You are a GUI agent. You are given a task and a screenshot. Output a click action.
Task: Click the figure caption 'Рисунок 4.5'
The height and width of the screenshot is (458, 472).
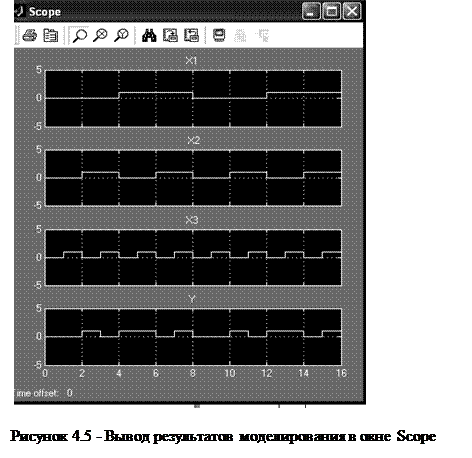51,436
